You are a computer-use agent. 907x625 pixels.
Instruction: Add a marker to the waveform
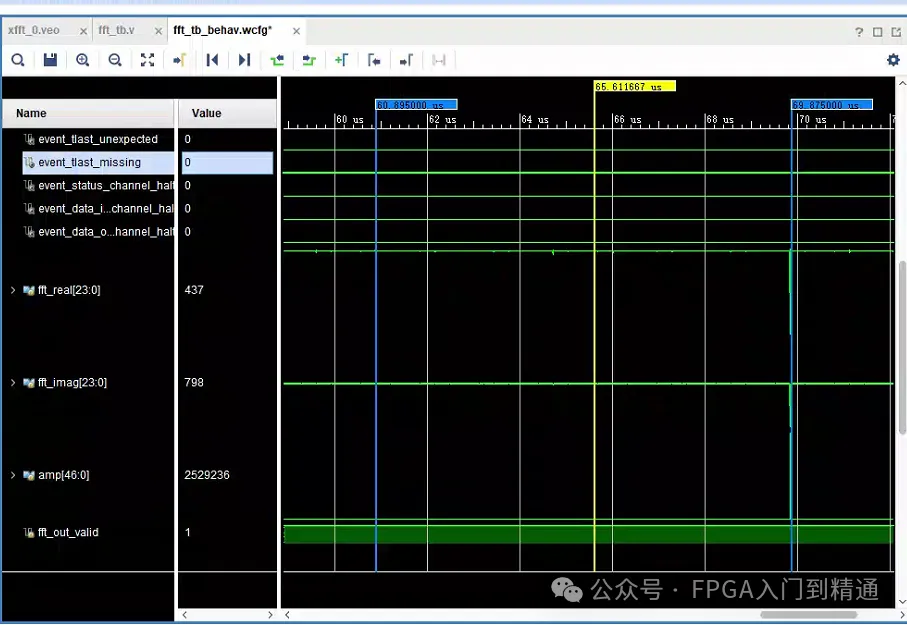(x=341, y=60)
